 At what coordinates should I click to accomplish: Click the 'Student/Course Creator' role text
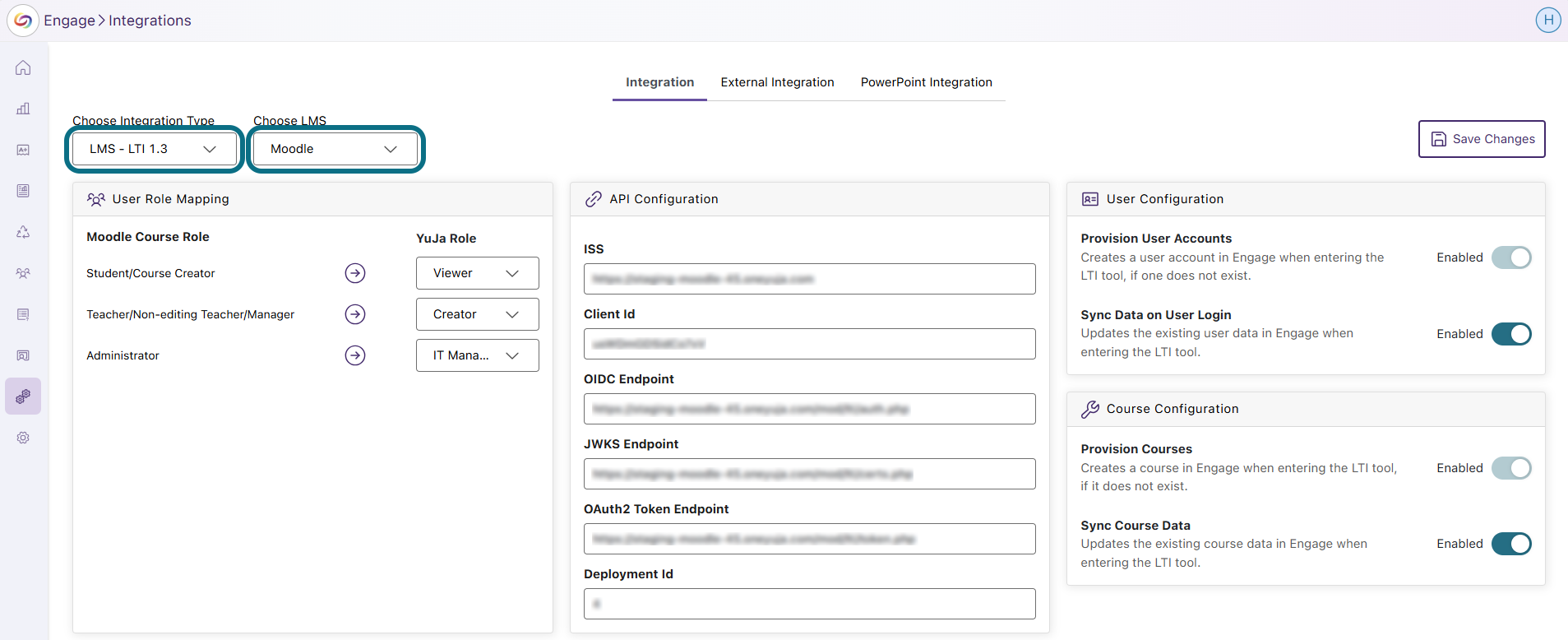tap(150, 273)
